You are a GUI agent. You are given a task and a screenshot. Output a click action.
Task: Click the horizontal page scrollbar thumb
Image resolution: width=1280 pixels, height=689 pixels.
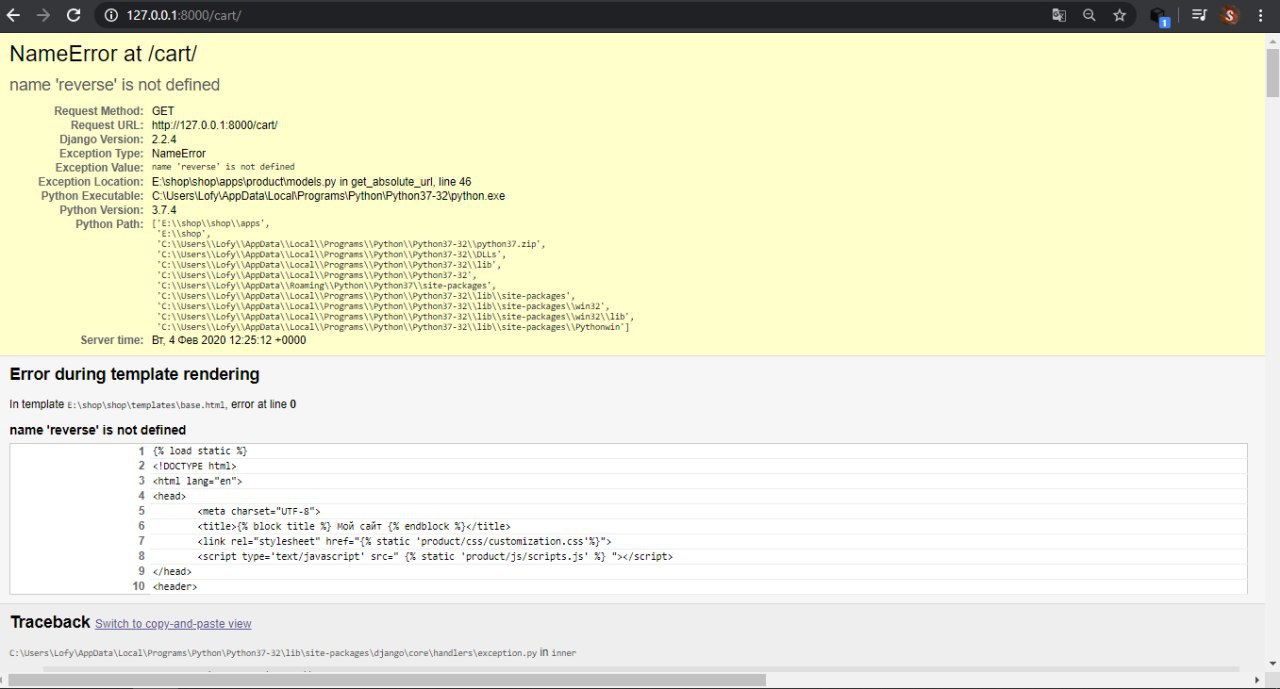click(387, 680)
